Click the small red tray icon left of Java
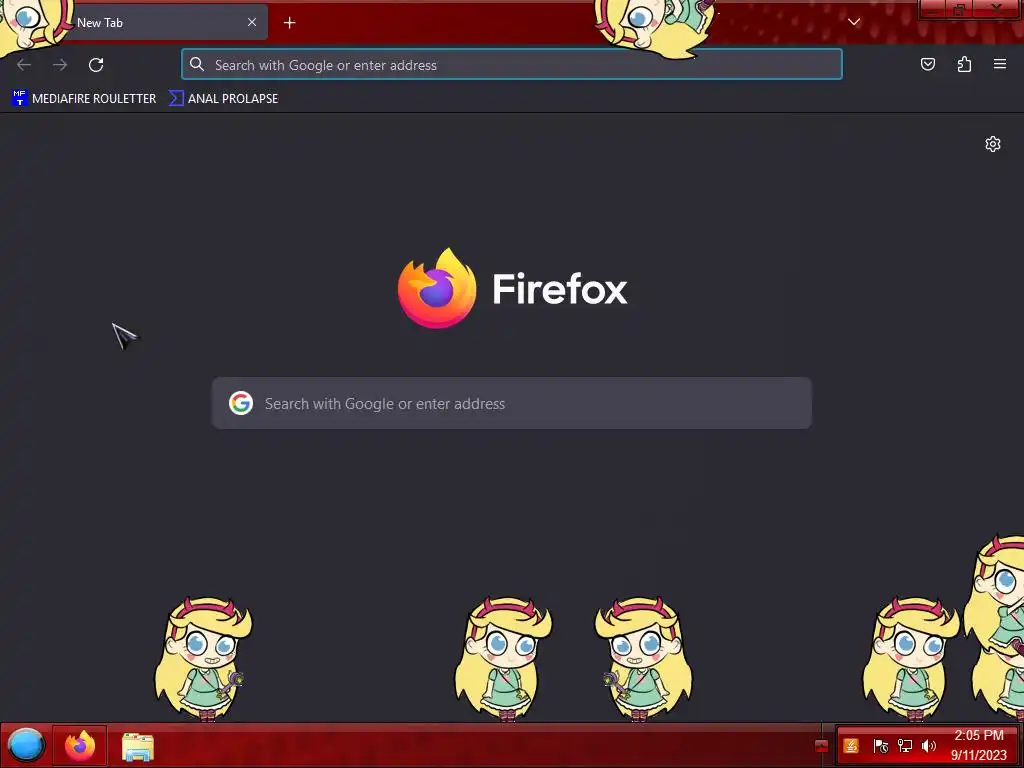Viewport: 1024px width, 768px height. coord(822,746)
